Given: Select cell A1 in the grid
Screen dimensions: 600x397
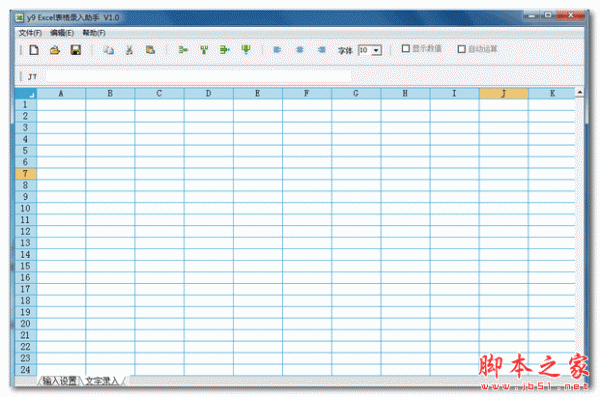Looking at the screenshot, I should 61,105.
